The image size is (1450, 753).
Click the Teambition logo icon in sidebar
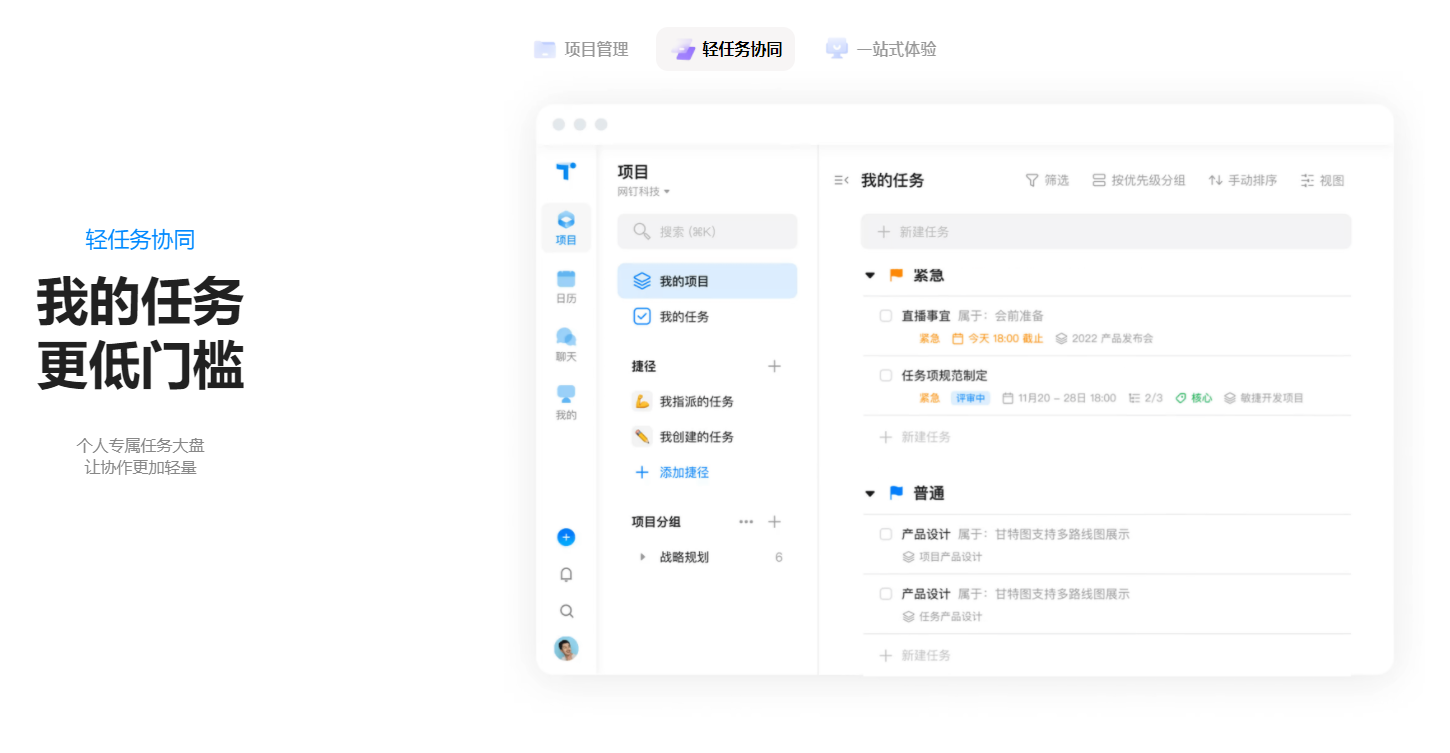566,171
